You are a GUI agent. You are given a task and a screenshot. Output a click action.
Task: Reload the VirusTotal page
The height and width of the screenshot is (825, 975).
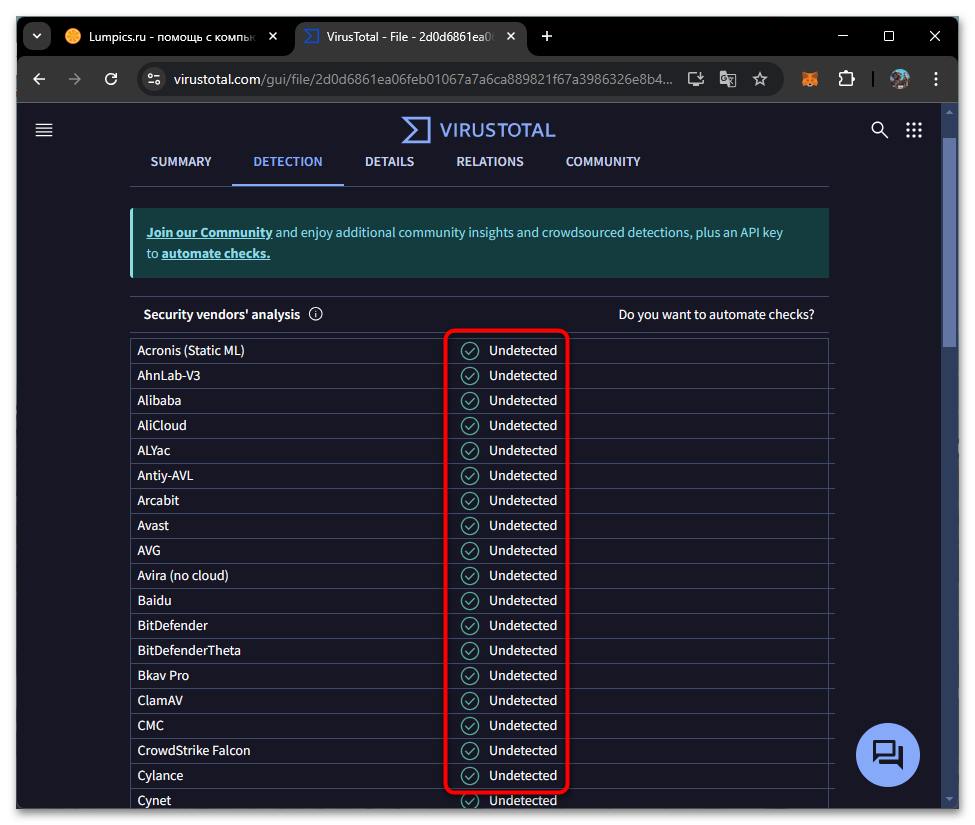(111, 79)
